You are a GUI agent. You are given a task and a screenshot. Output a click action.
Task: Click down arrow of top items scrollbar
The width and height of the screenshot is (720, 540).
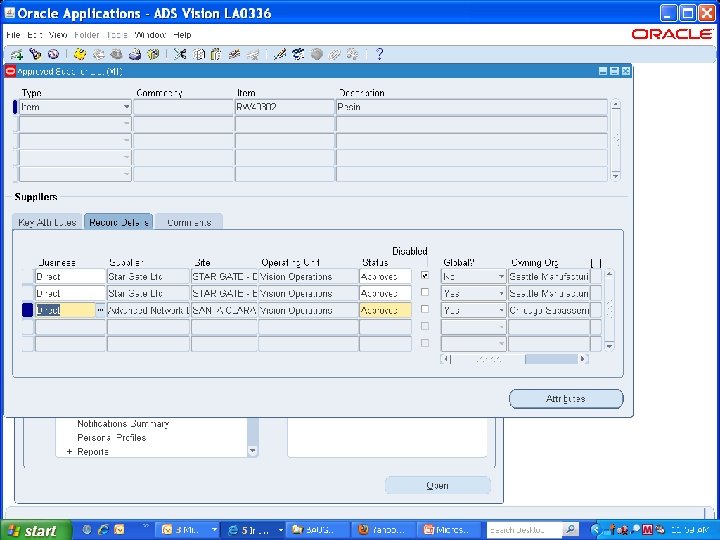pos(616,176)
